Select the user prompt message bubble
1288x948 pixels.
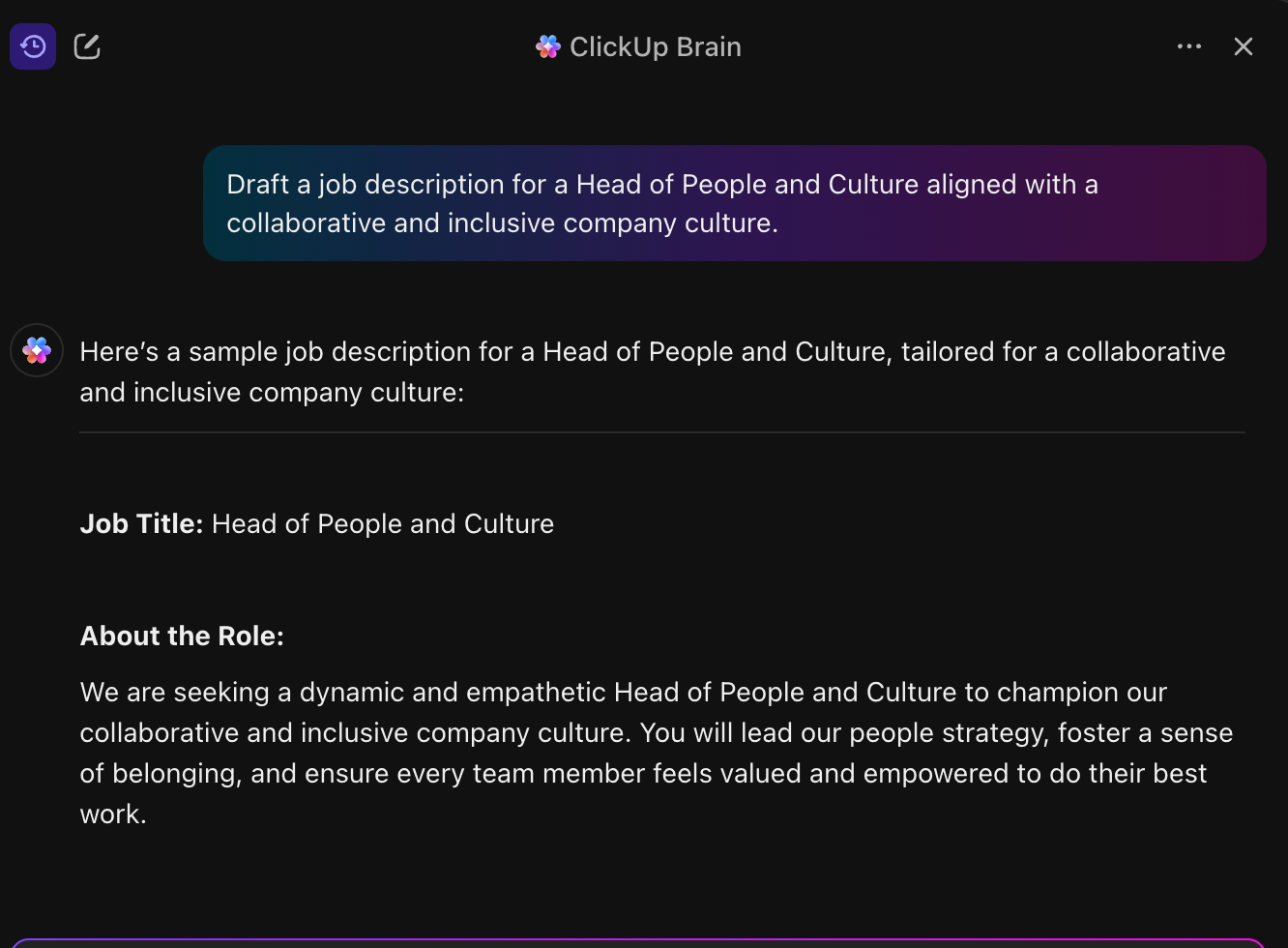pyautogui.click(x=734, y=203)
